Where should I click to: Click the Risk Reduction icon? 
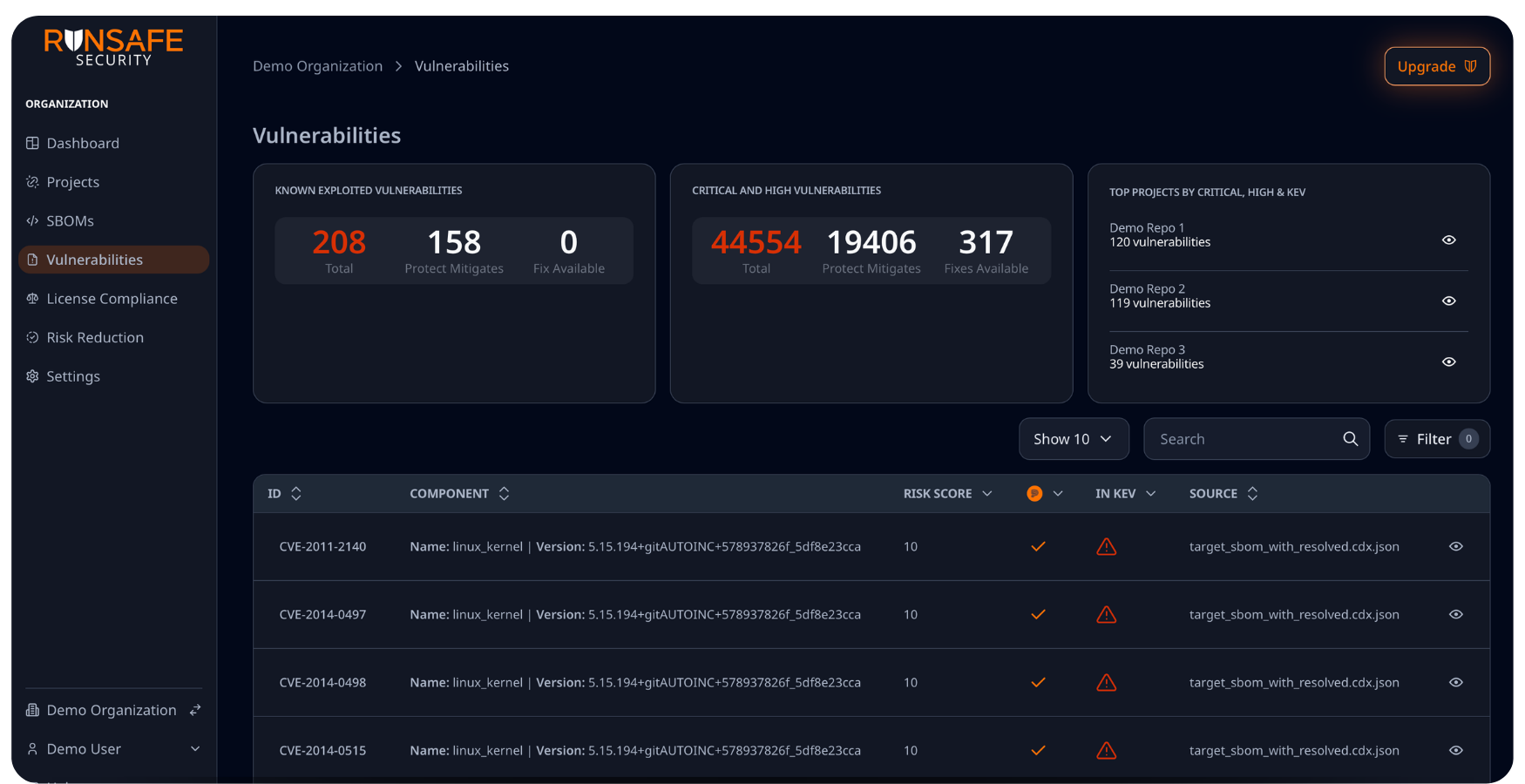[32, 337]
